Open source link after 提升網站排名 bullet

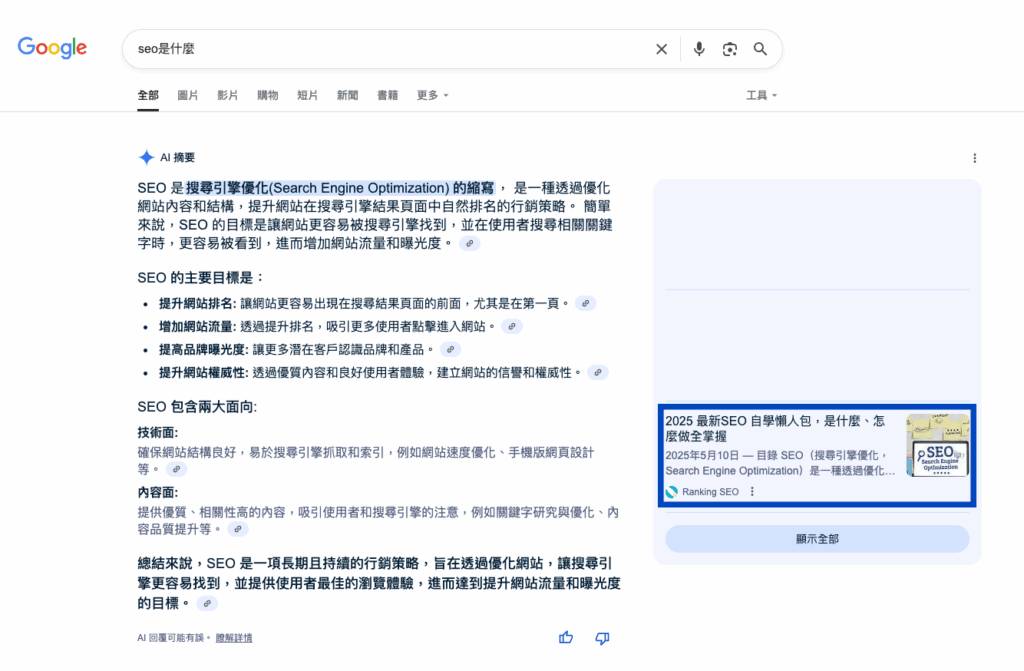click(x=586, y=303)
